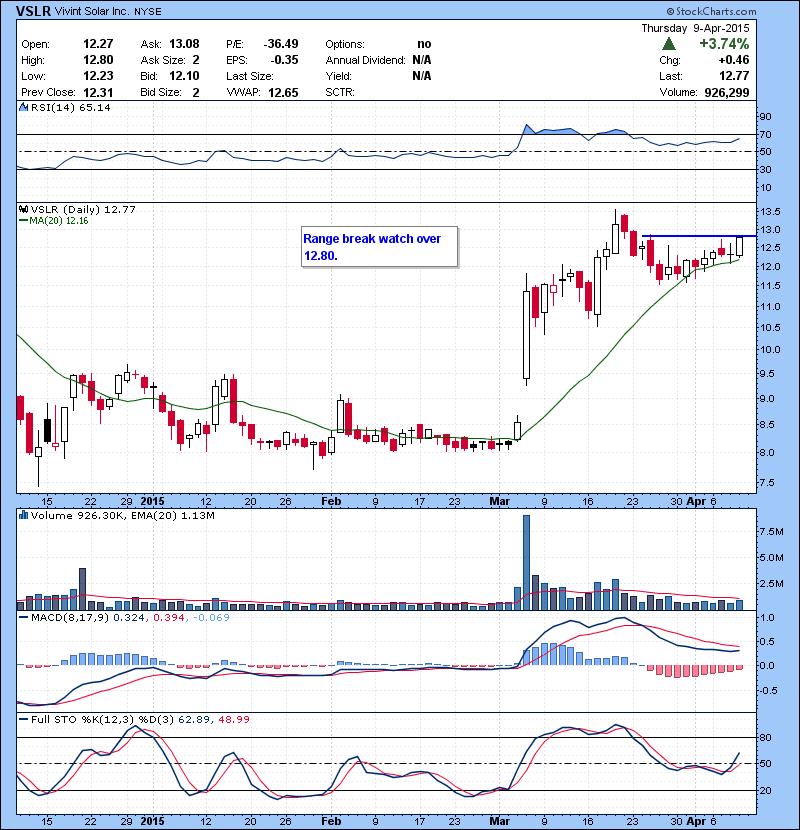This screenshot has width=800, height=830.
Task: Click the stochastic %D value 48.99
Action: coord(233,719)
